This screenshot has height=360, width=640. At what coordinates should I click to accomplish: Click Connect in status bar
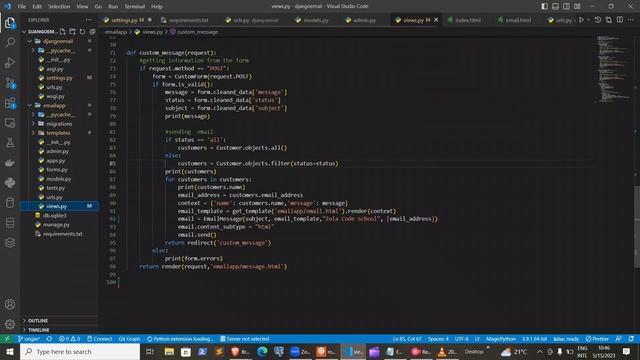click(100, 339)
